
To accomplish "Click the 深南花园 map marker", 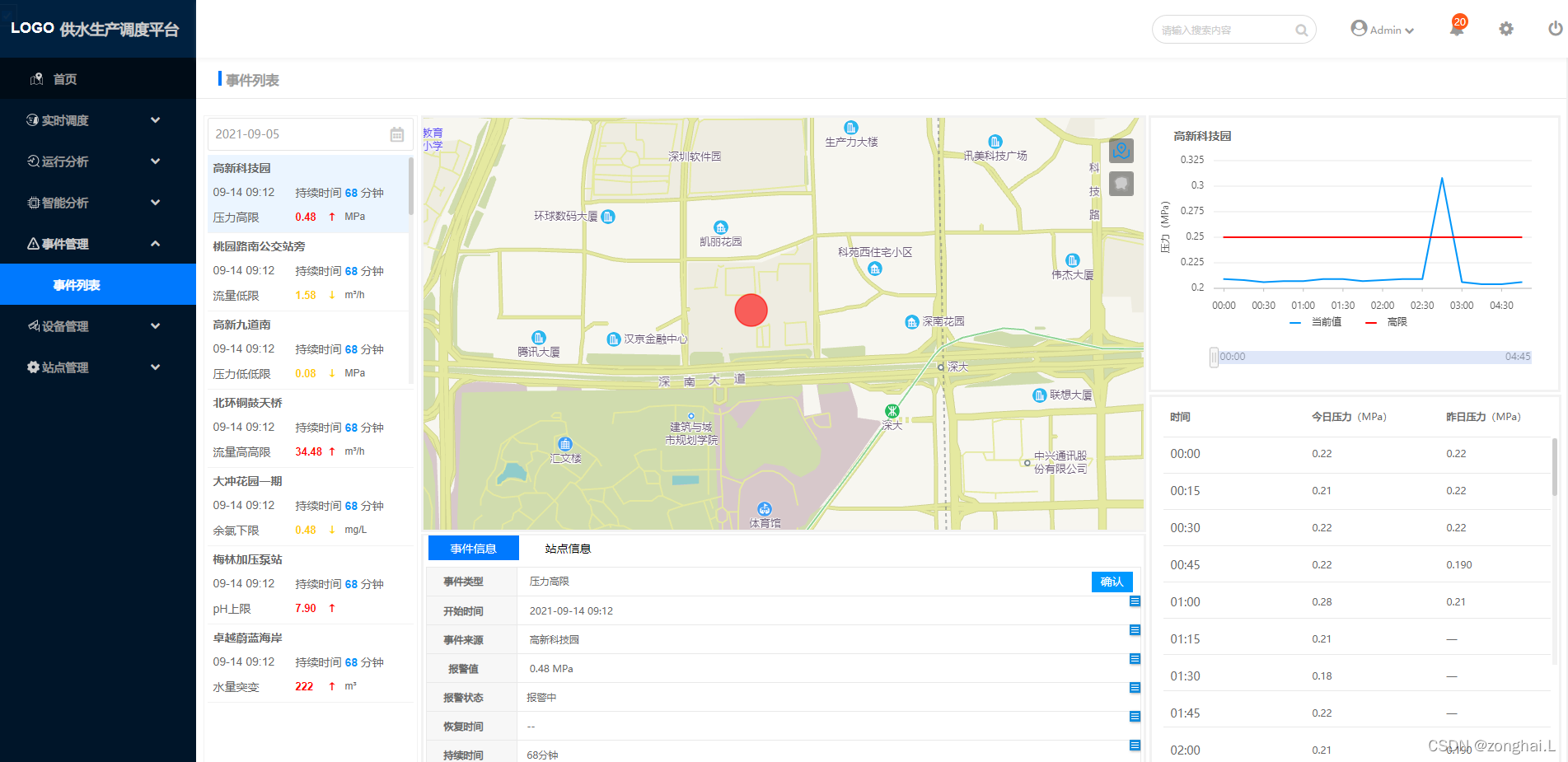I will (x=912, y=322).
